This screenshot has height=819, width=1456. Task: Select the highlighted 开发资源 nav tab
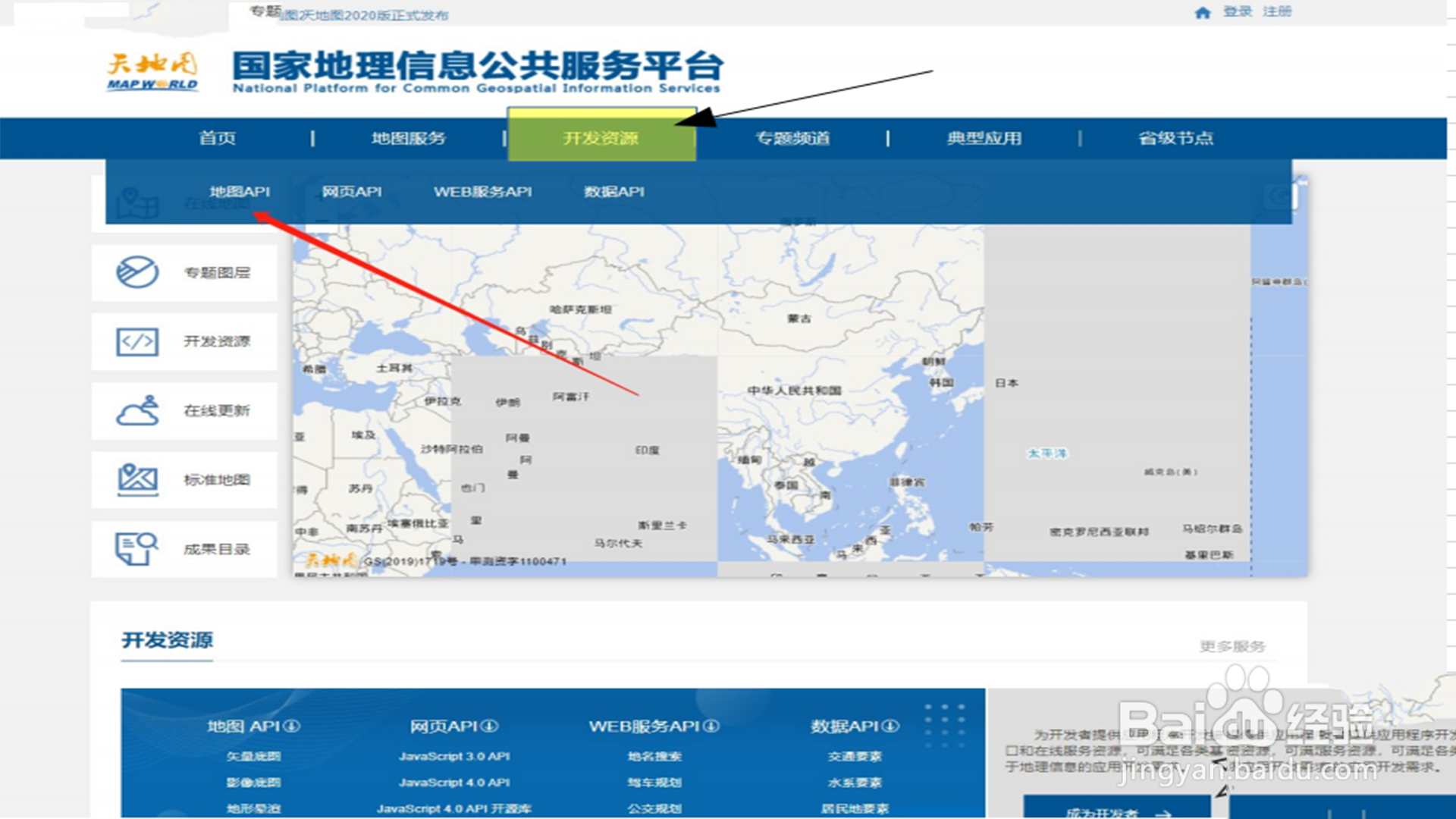601,138
